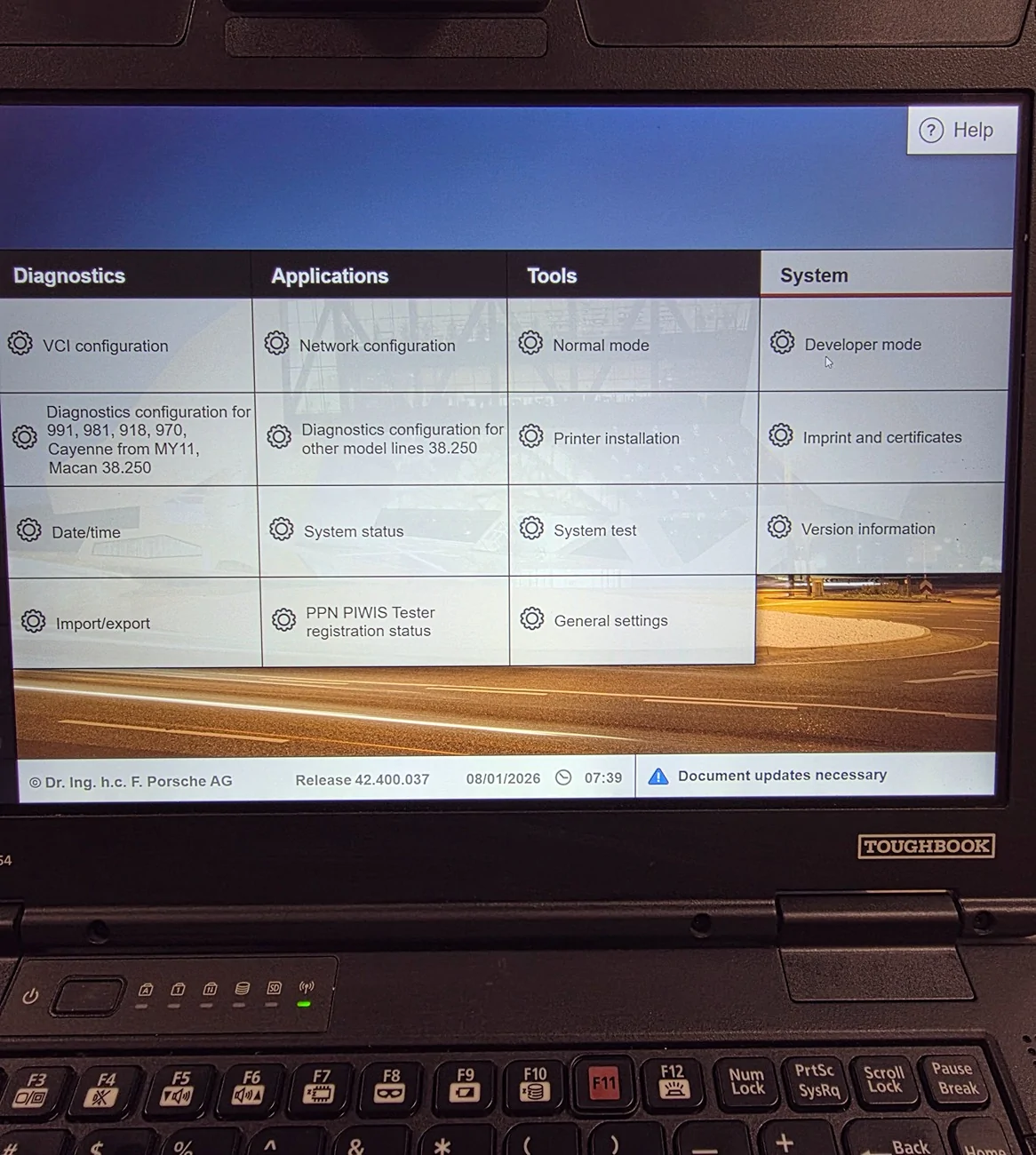
Task: Click the Release 42.400.037 text
Action: 363,779
